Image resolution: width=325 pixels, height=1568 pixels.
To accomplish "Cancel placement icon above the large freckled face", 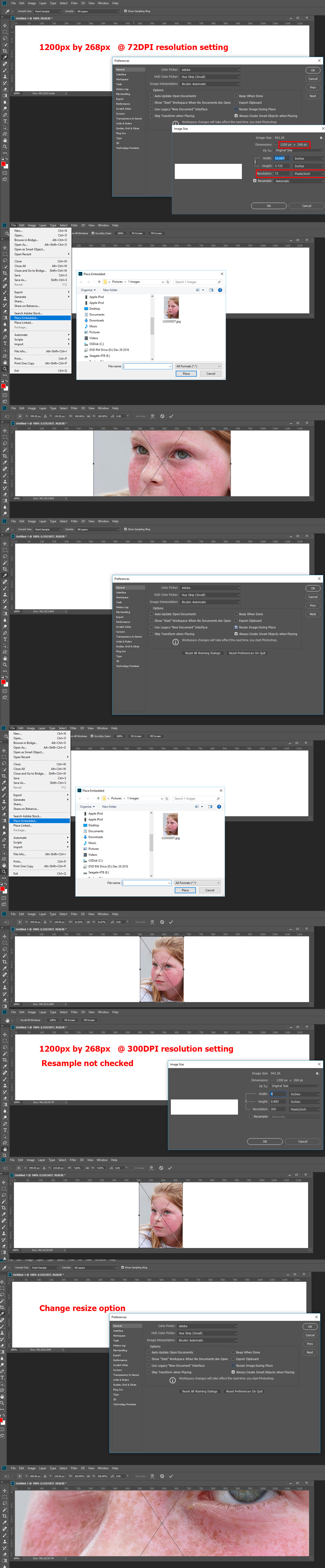I will (162, 416).
